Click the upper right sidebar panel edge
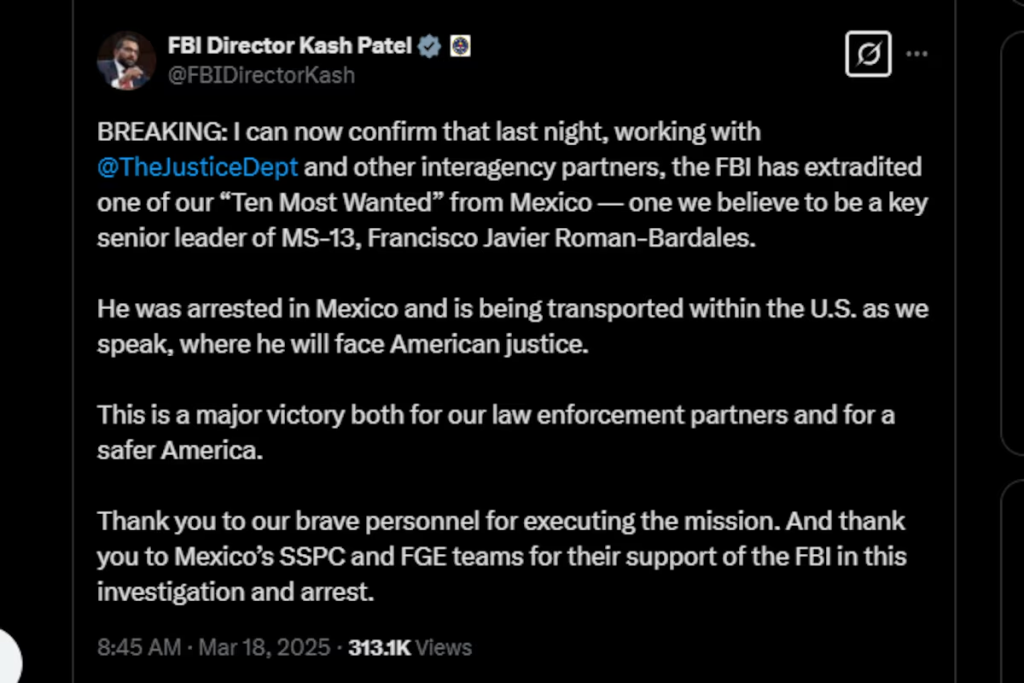This screenshot has height=683, width=1024. [1012, 242]
